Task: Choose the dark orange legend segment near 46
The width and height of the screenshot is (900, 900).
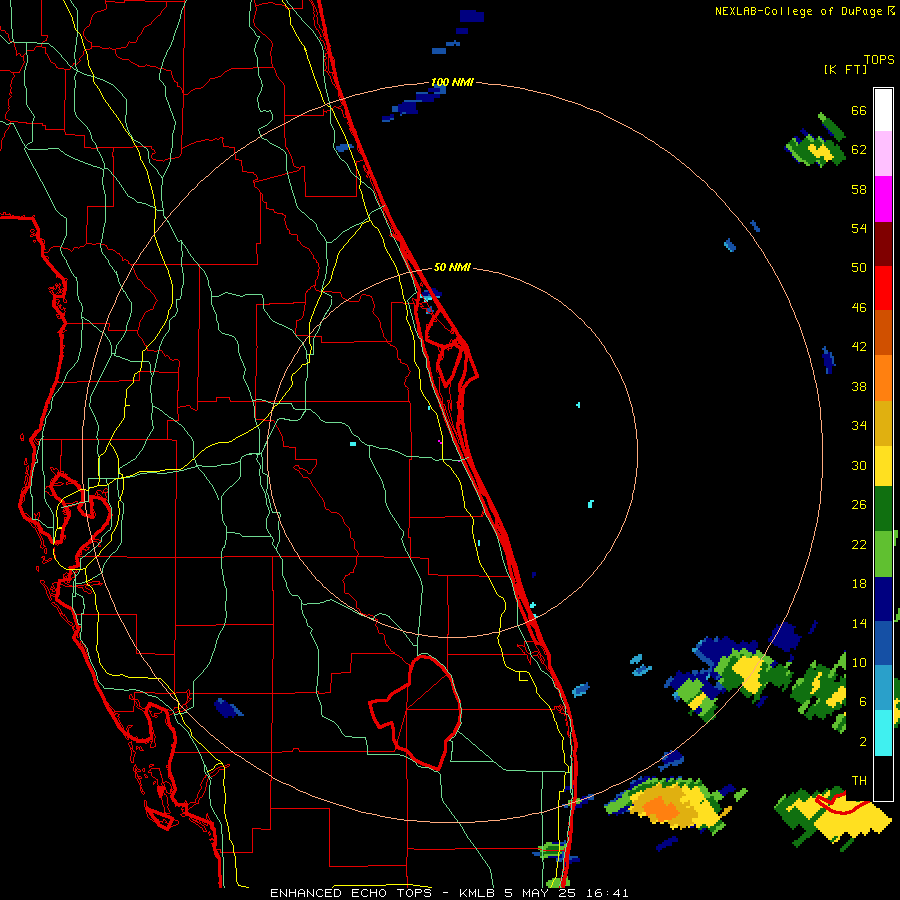Action: pyautogui.click(x=883, y=332)
